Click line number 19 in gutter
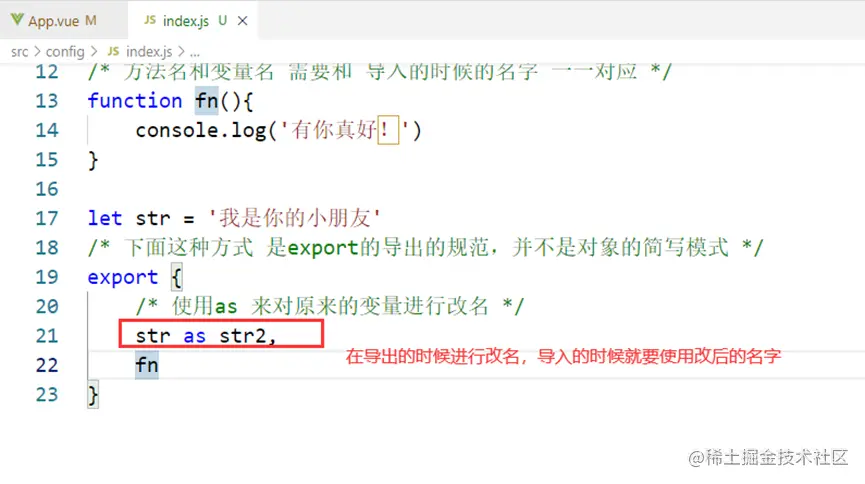865x484 pixels. (47, 277)
